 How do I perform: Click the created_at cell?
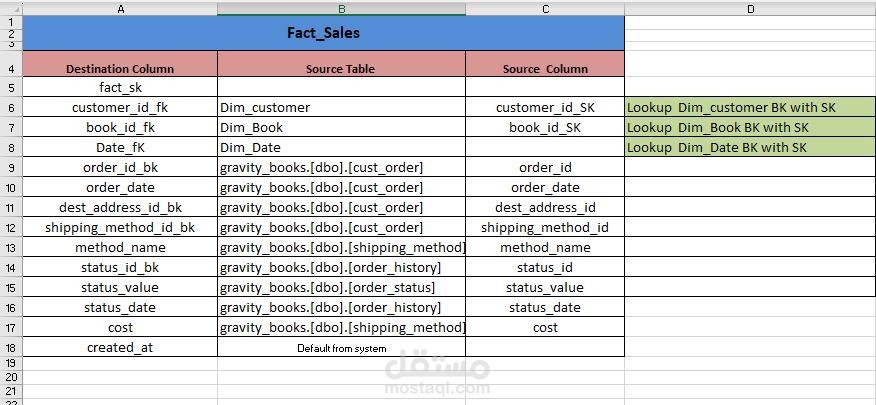tap(120, 347)
